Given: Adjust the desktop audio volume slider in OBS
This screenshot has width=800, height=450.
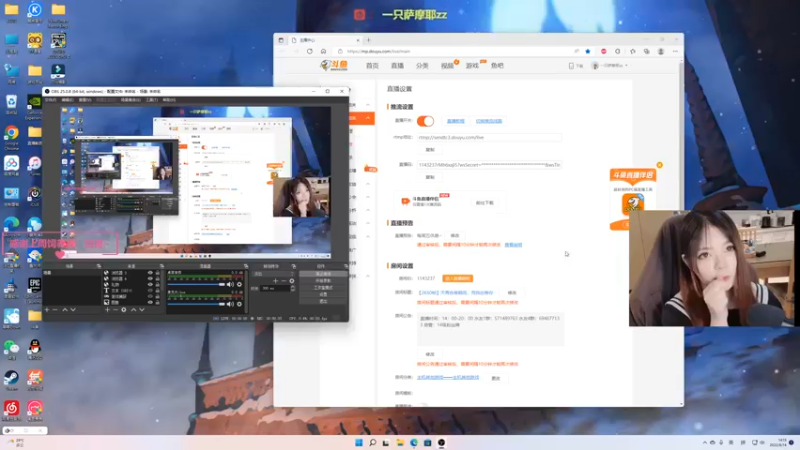Looking at the screenshot, I should [196, 284].
